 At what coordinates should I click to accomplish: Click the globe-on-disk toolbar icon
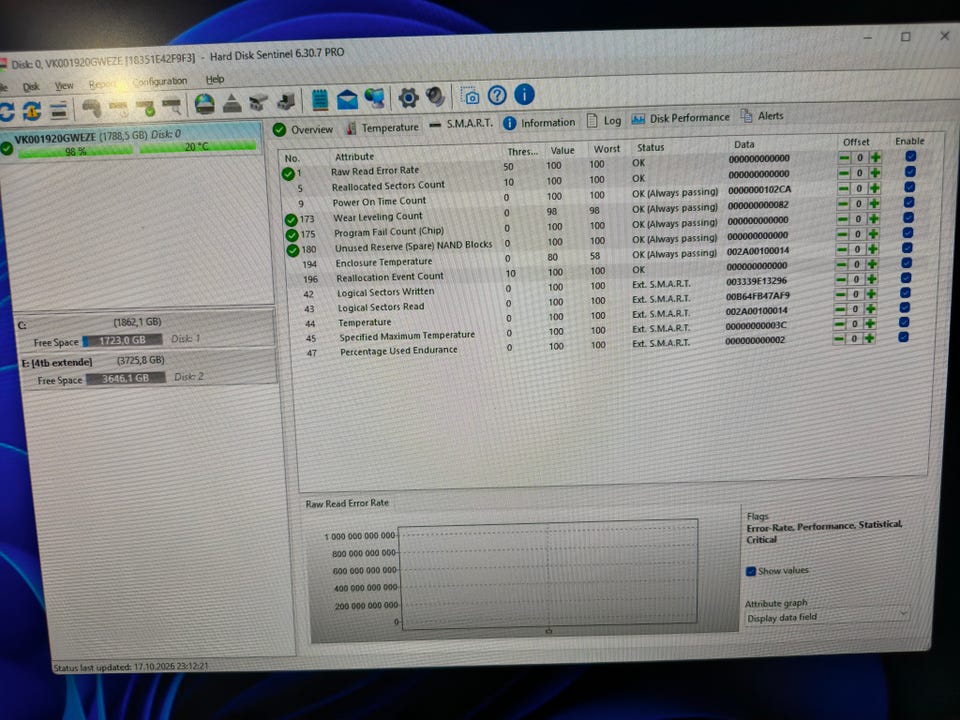204,104
